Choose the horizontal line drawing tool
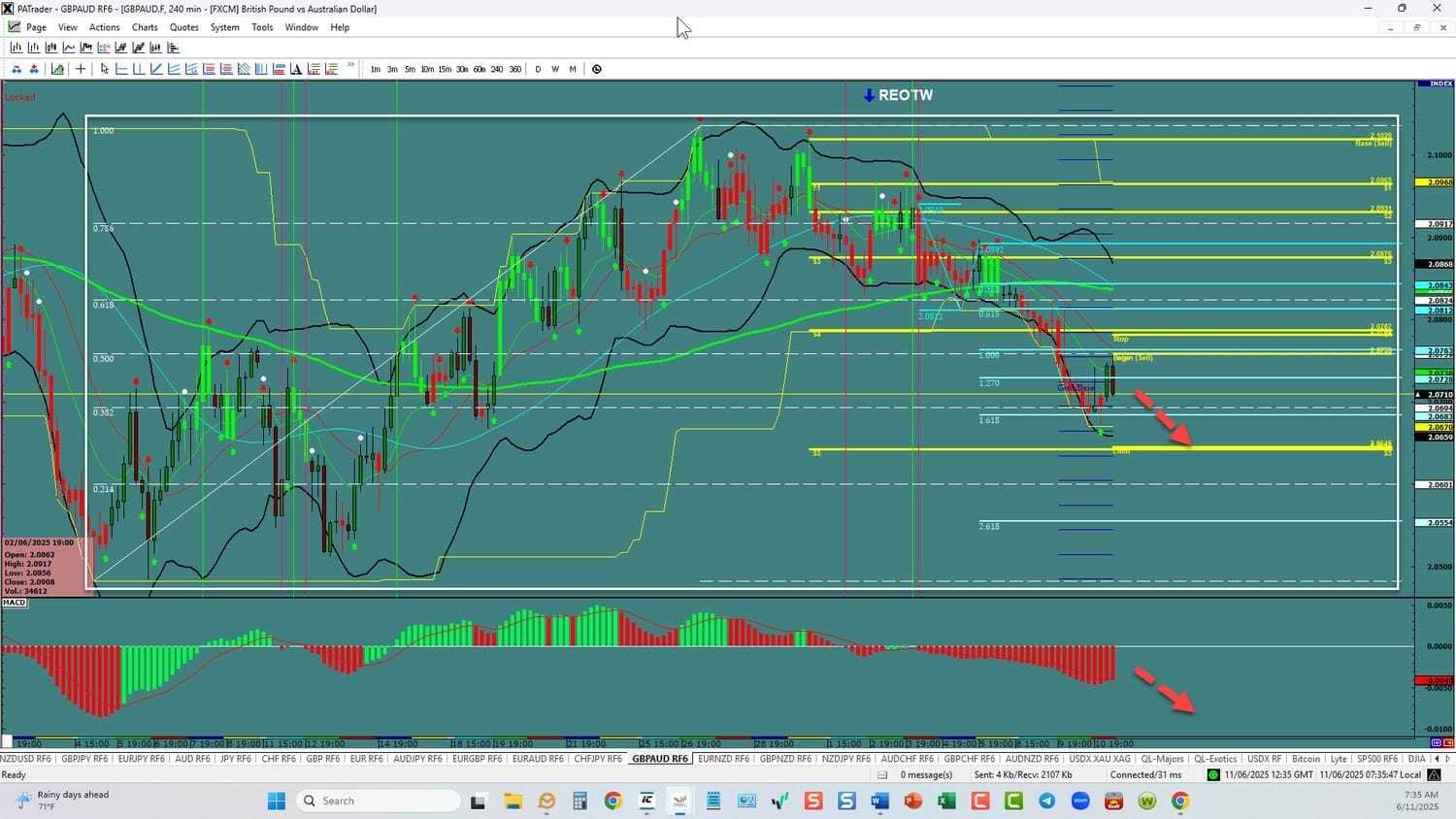The height and width of the screenshot is (819, 1456). click(x=121, y=69)
